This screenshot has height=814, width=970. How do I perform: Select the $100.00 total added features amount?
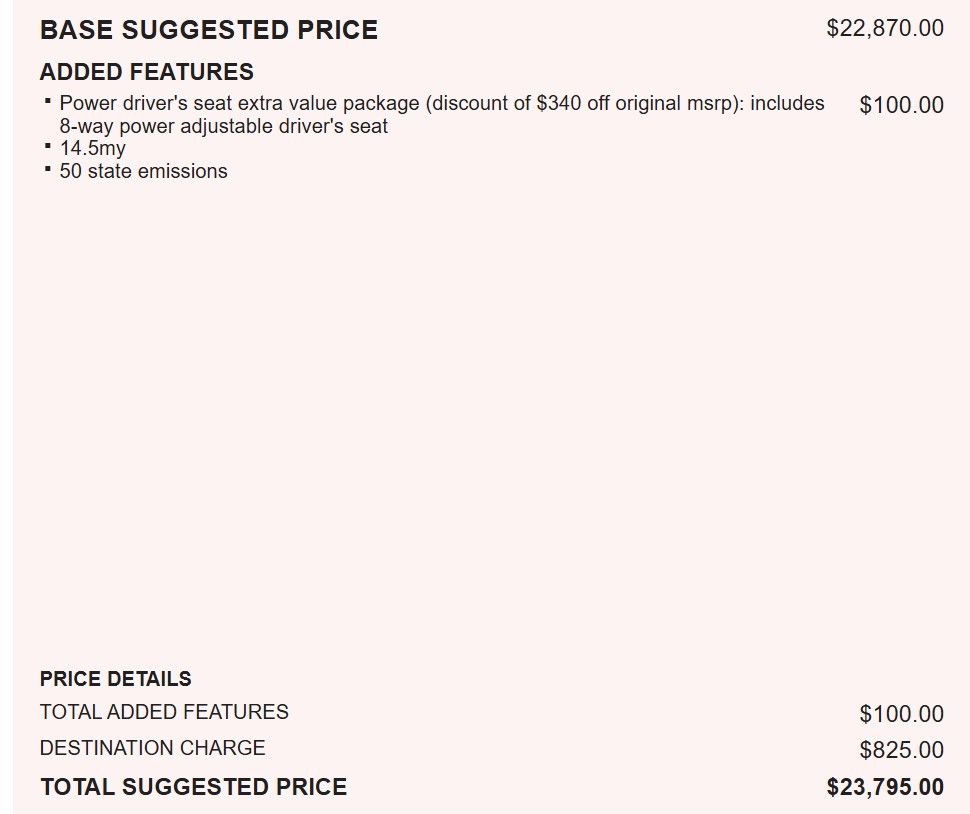(901, 714)
